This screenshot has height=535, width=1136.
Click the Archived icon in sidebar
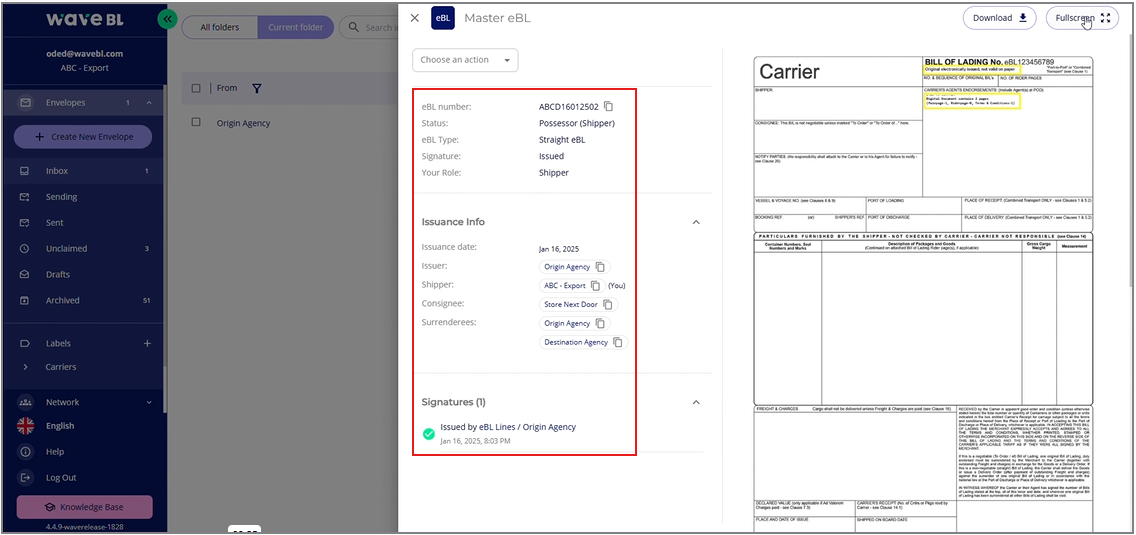pyautogui.click(x=25, y=301)
